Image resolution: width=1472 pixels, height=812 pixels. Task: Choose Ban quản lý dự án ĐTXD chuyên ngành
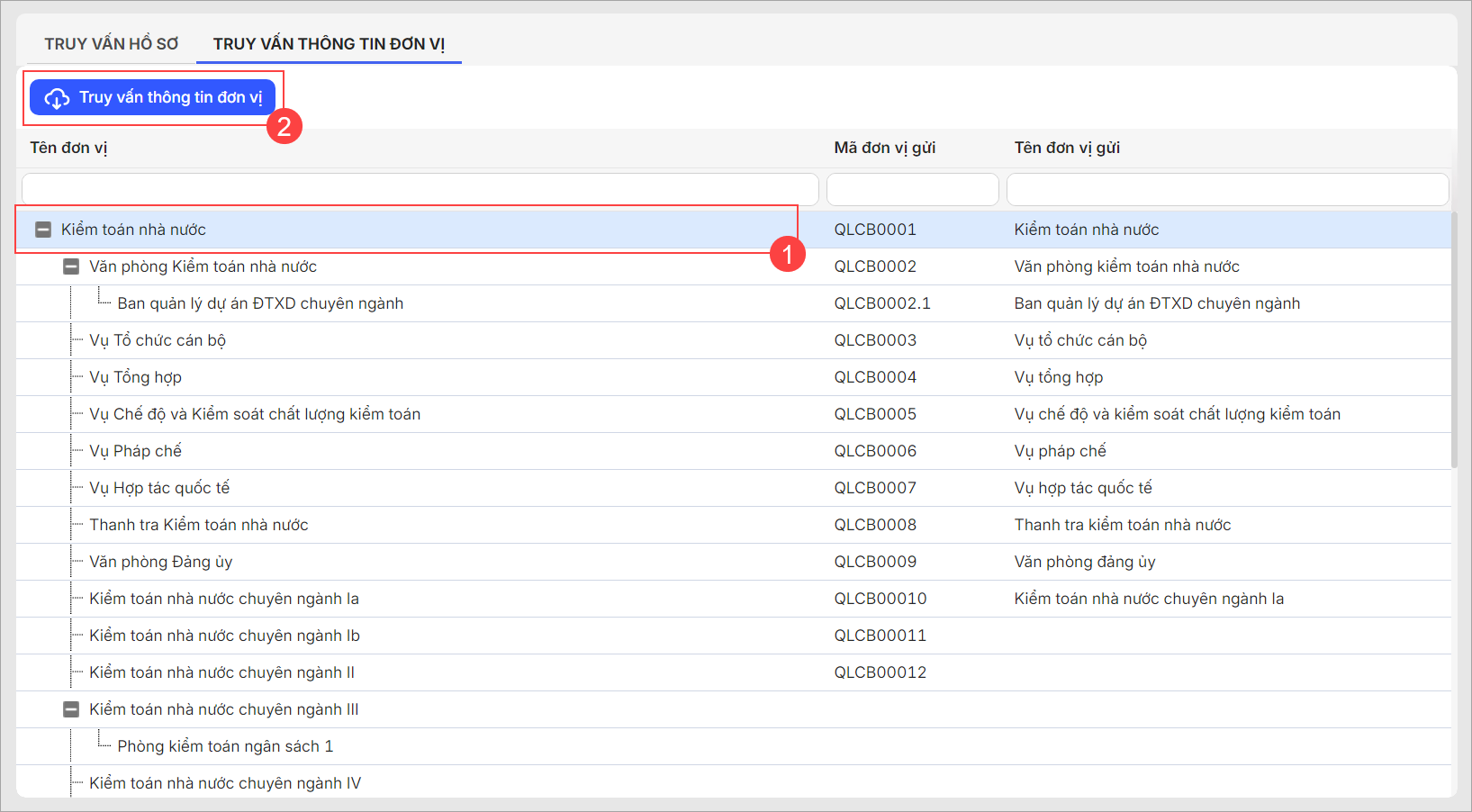(x=260, y=303)
